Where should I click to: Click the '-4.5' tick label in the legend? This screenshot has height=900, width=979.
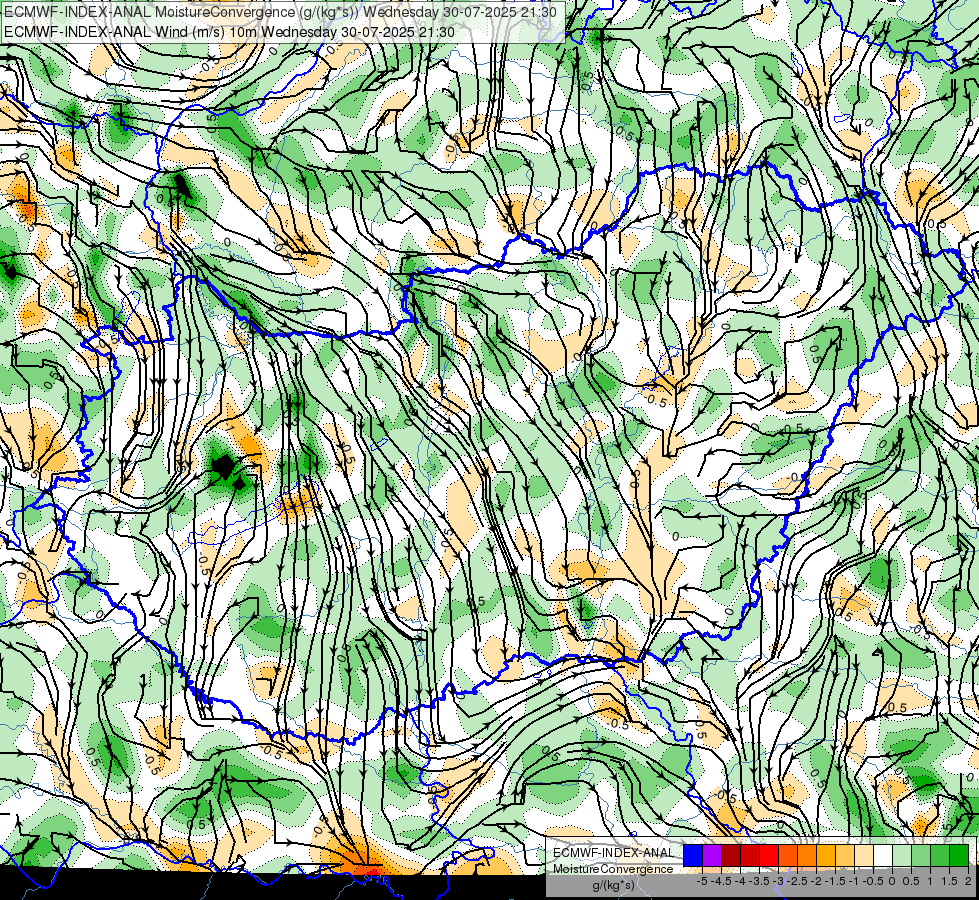point(721,881)
